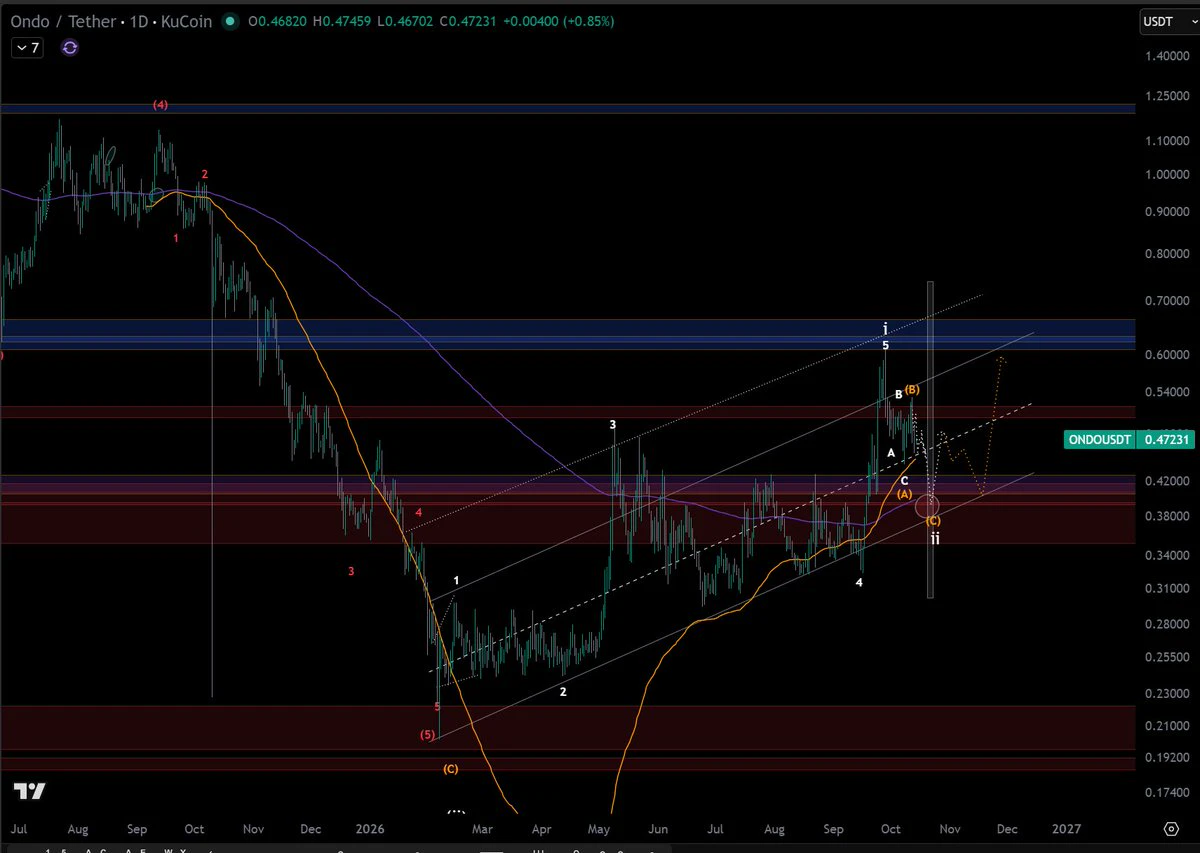Click the 0.17400 price axis label
This screenshot has height=853, width=1200.
(1165, 793)
